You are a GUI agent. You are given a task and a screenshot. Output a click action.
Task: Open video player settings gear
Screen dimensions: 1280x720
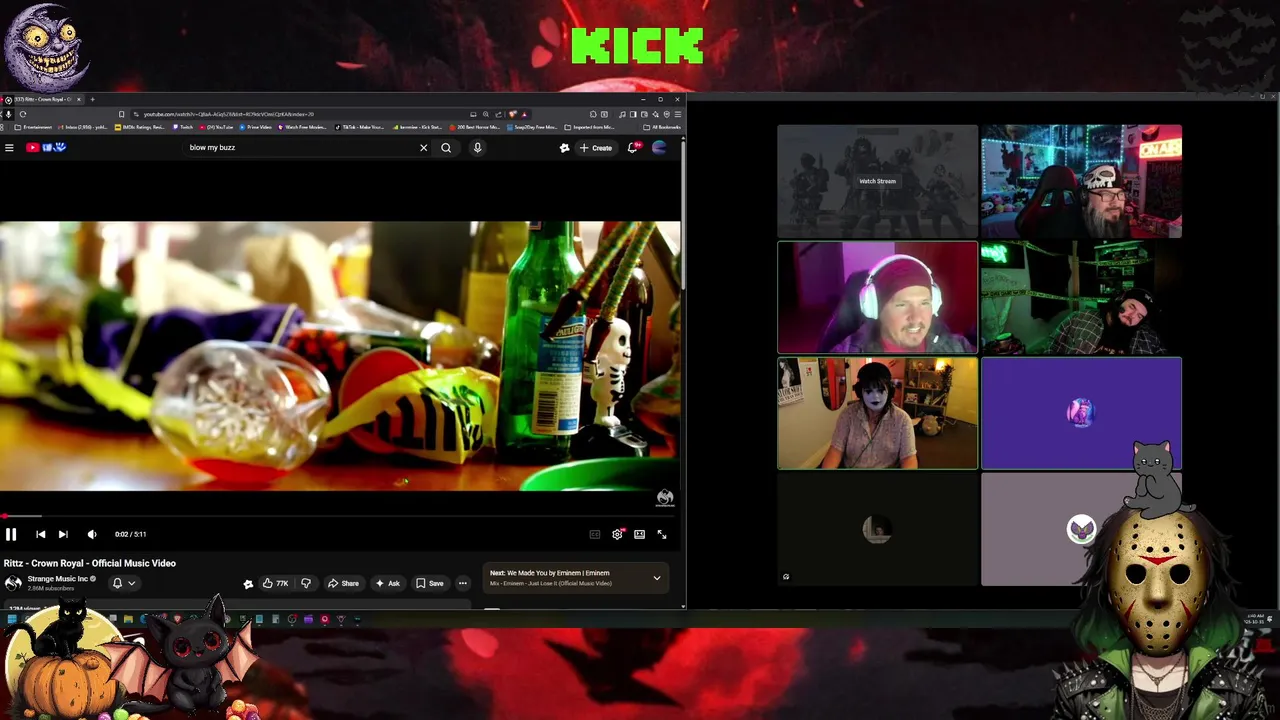[x=617, y=534]
